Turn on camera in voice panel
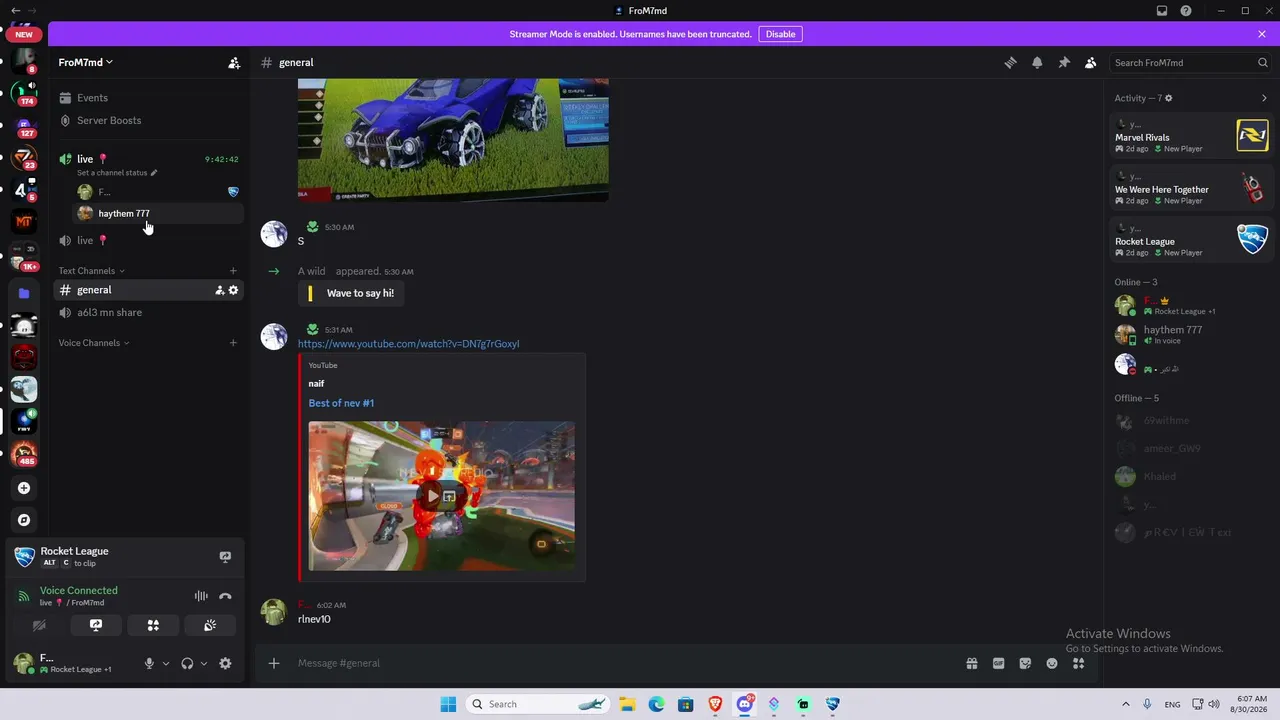Screen dimensions: 1280x720 [39, 625]
